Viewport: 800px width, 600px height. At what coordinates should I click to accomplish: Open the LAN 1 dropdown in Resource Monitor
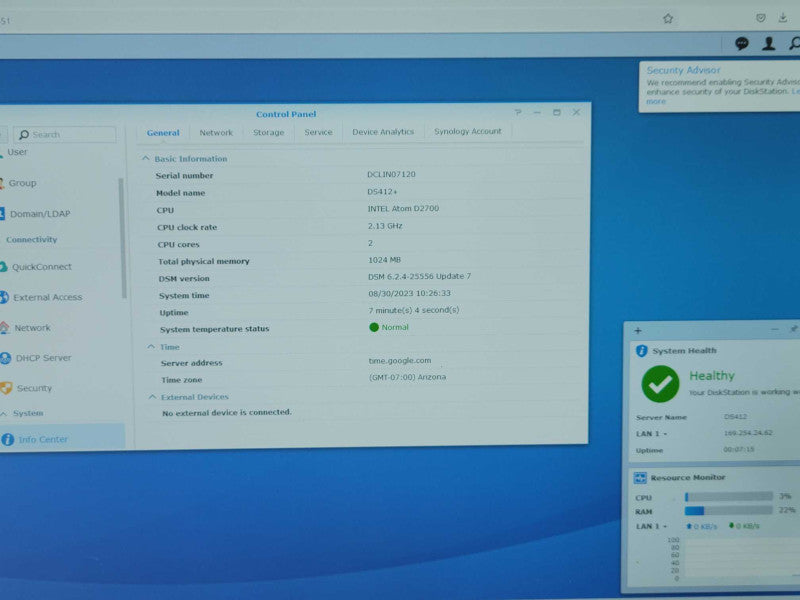point(665,527)
